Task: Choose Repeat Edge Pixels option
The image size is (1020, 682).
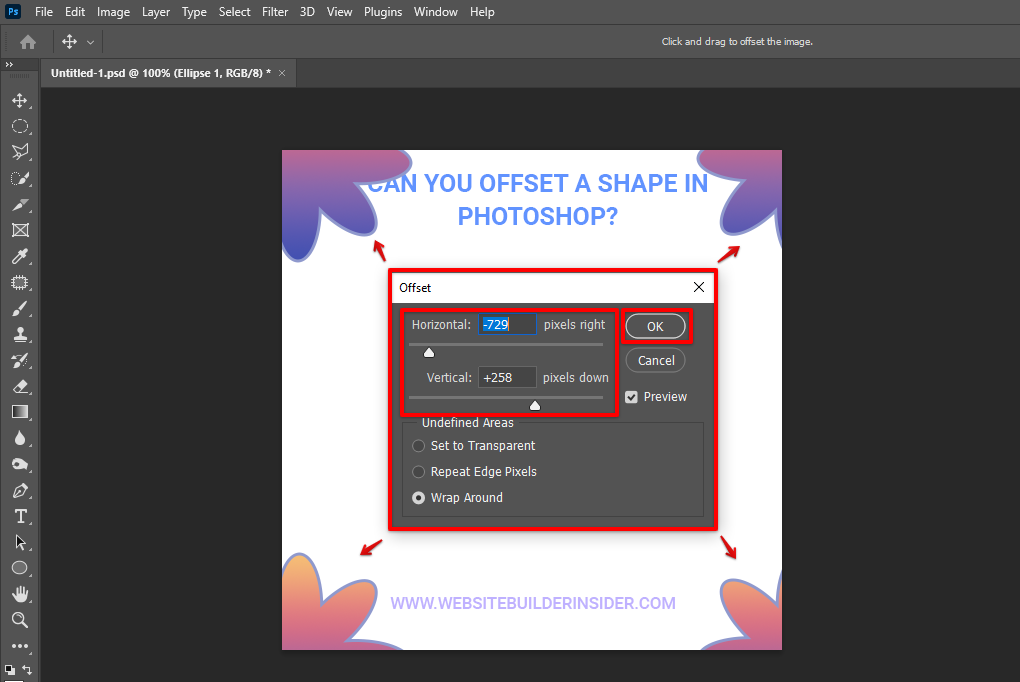Action: pyautogui.click(x=419, y=472)
